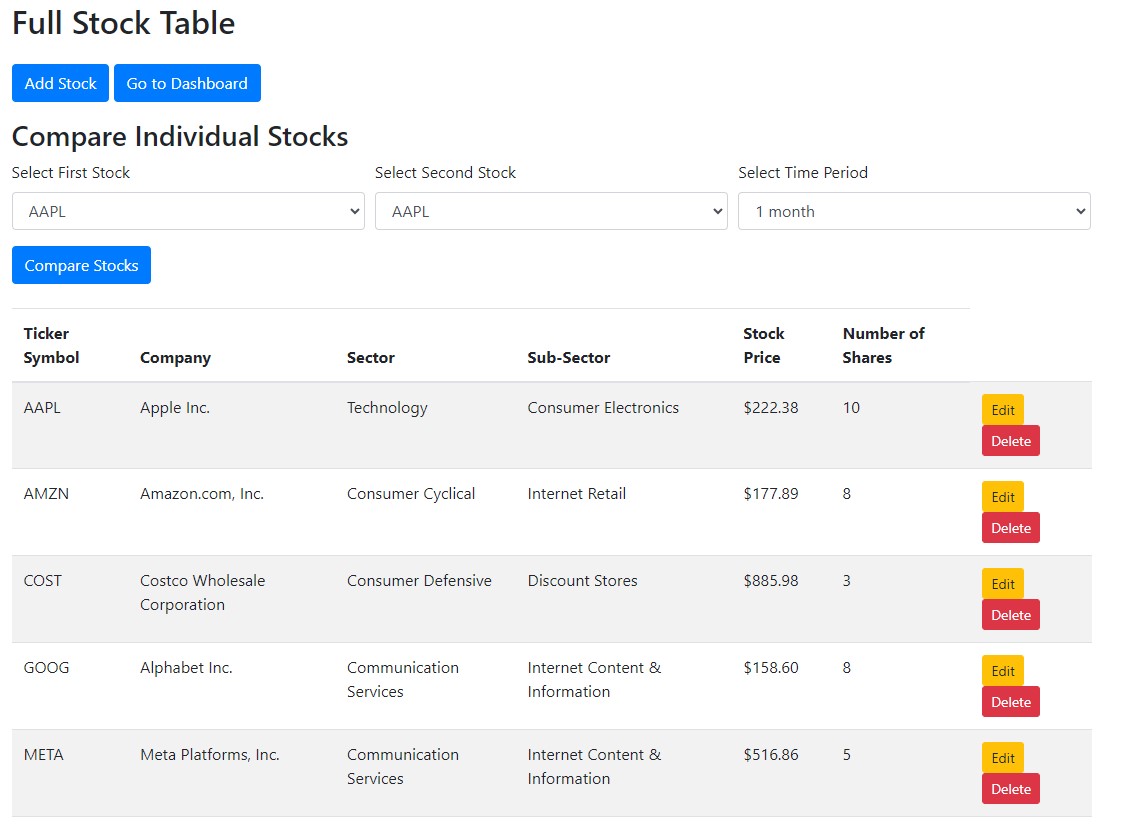The height and width of the screenshot is (827, 1125).
Task: Edit the META stock row
Action: [x=1002, y=758]
